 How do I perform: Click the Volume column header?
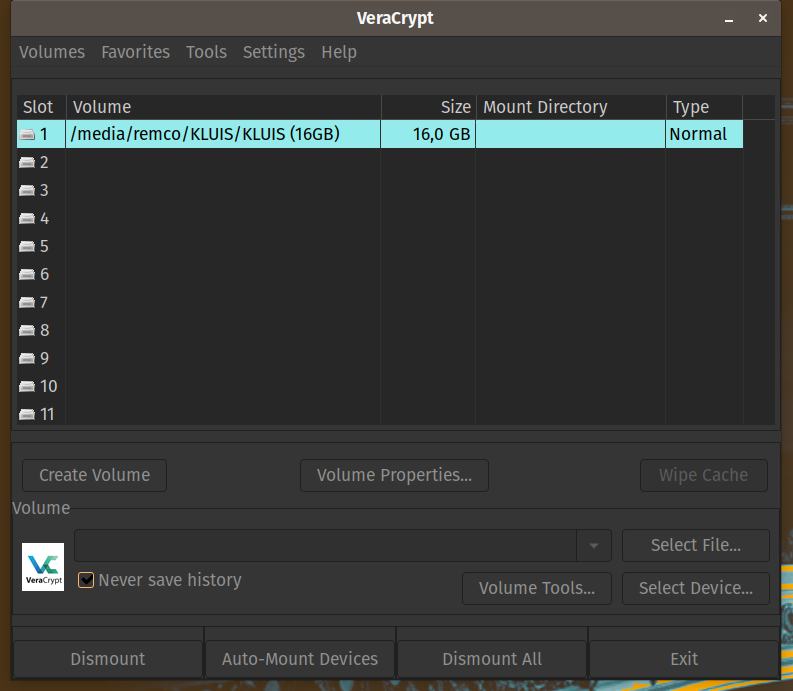coord(224,107)
